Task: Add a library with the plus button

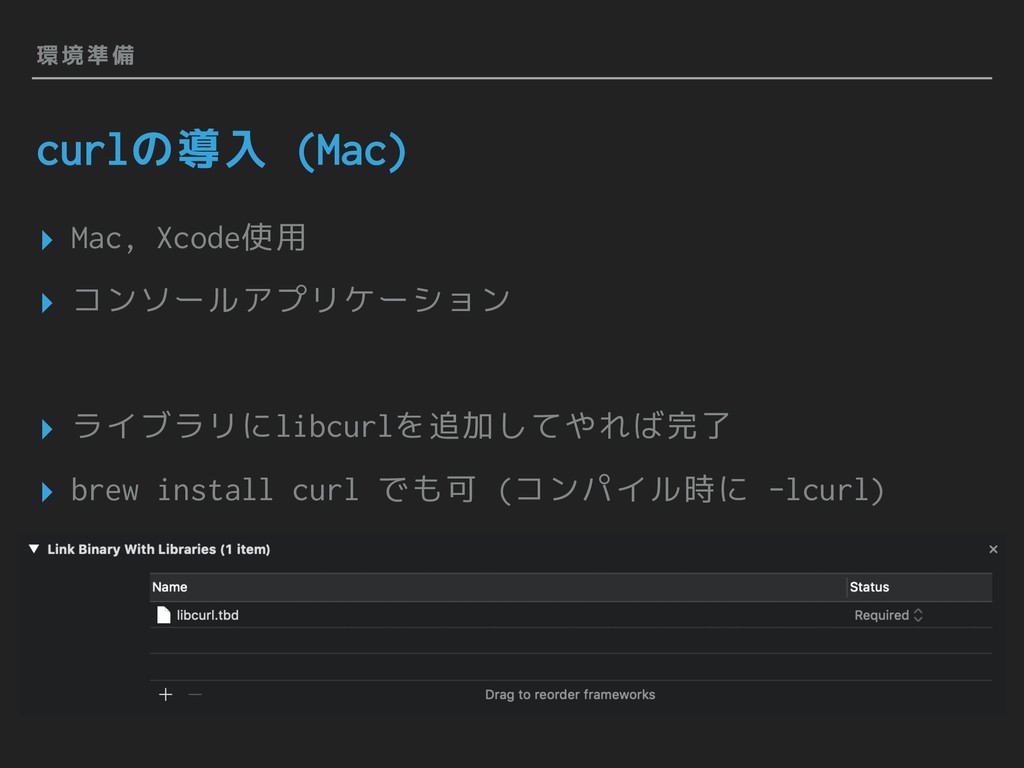Action: pos(166,694)
